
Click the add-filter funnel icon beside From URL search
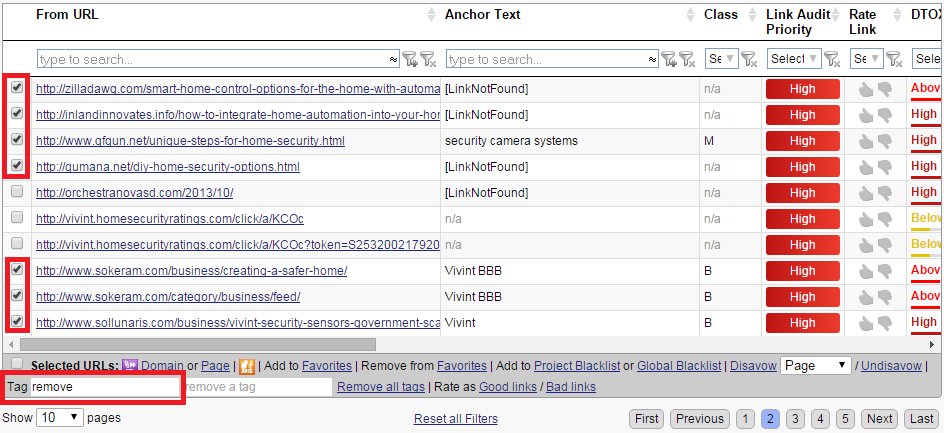click(410, 58)
